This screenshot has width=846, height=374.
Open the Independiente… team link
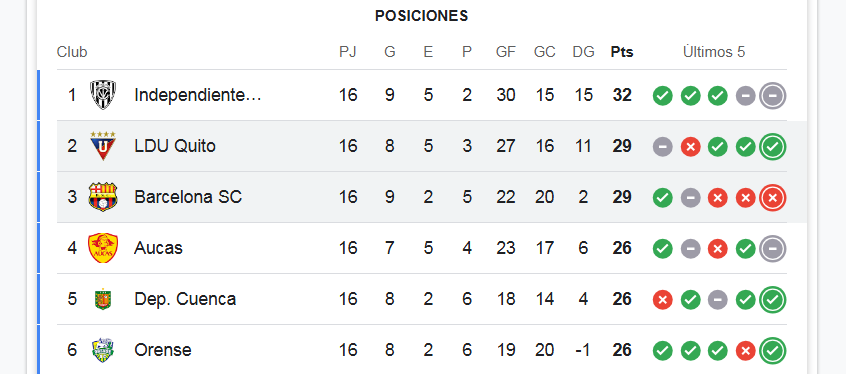[197, 95]
